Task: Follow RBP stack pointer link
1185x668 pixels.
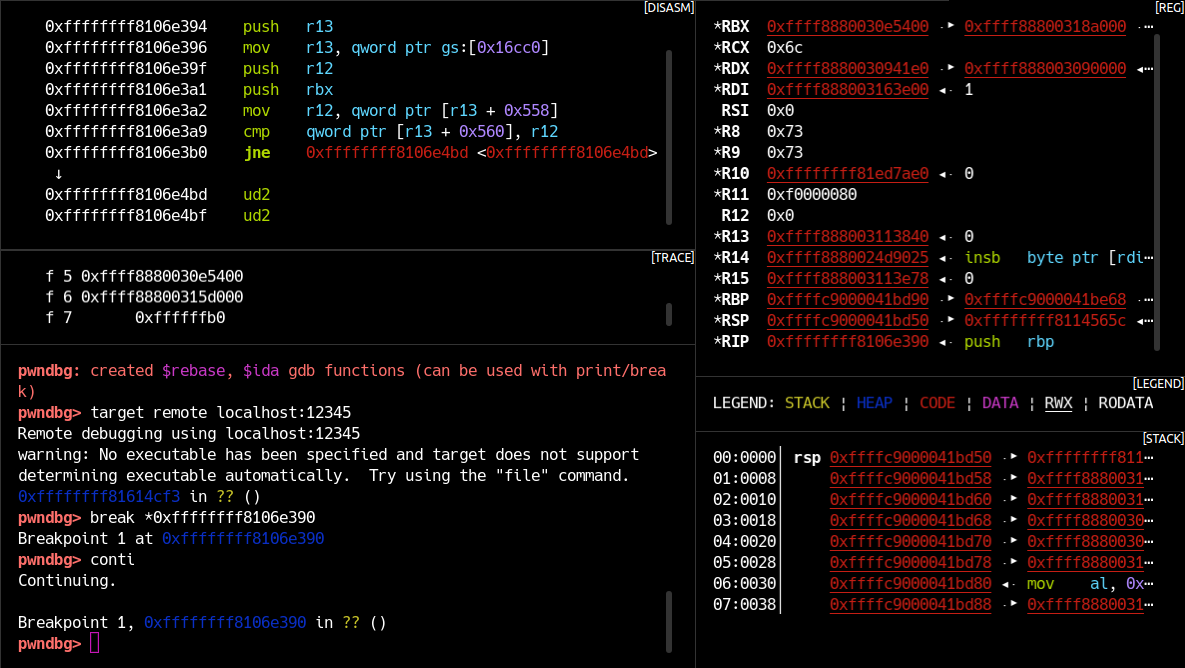Action: pyautogui.click(x=848, y=299)
